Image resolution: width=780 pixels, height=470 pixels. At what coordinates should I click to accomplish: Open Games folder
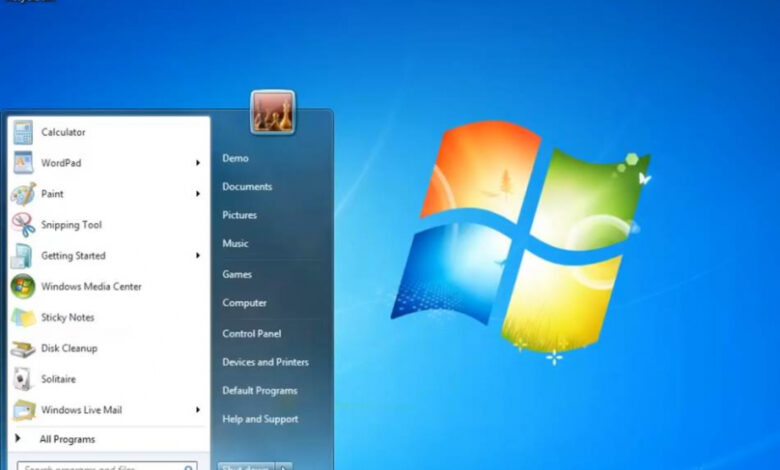coord(237,274)
